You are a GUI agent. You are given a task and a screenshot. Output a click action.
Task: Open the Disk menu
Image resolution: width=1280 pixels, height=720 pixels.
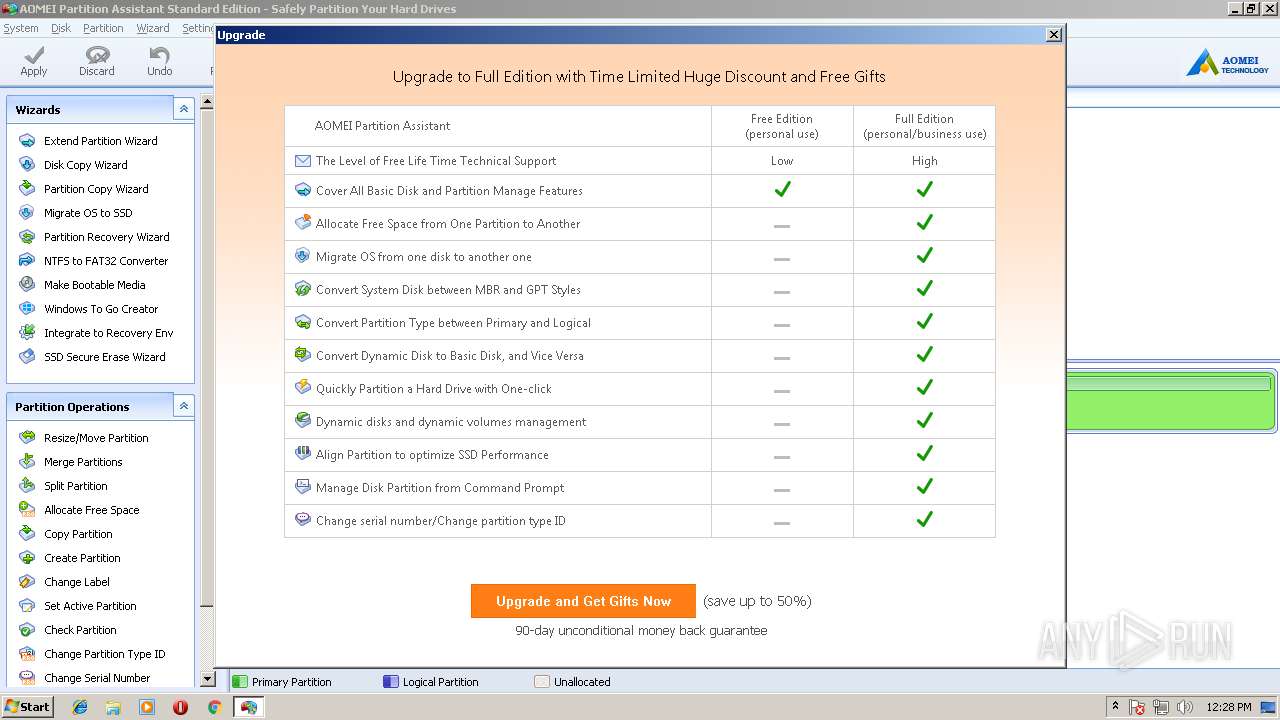(x=61, y=28)
